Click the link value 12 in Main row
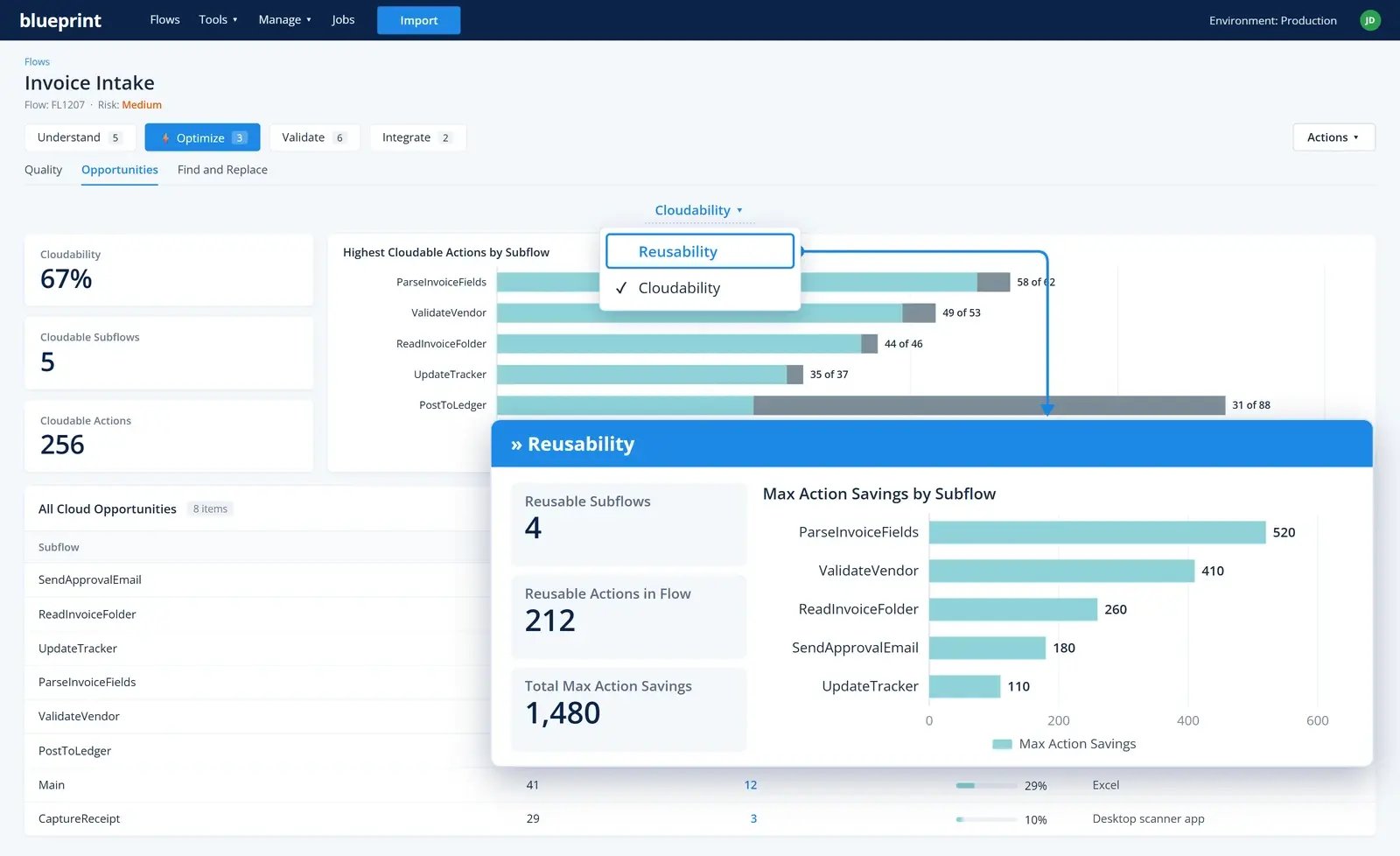 (751, 785)
